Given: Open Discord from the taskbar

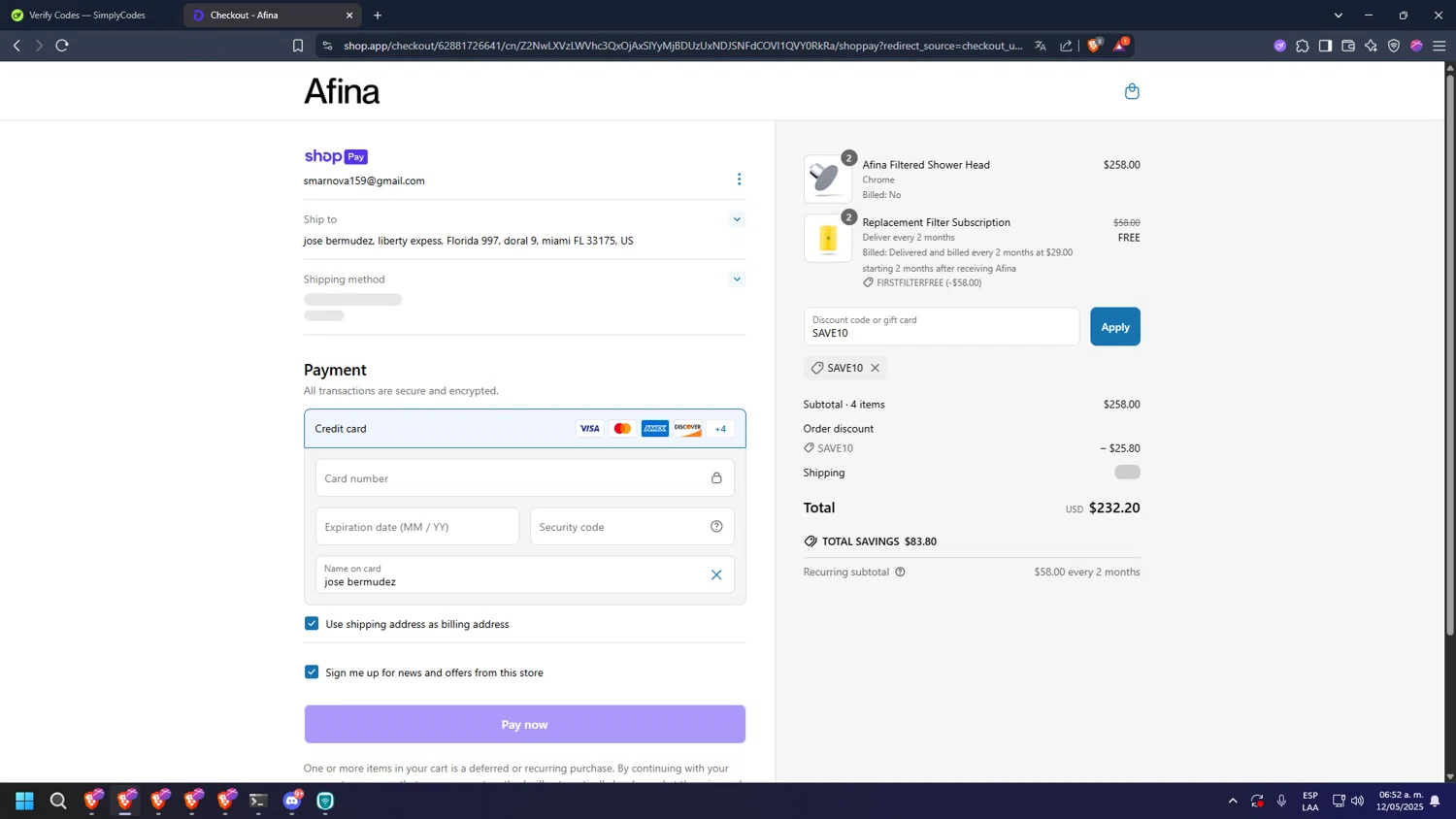Looking at the screenshot, I should tap(292, 802).
